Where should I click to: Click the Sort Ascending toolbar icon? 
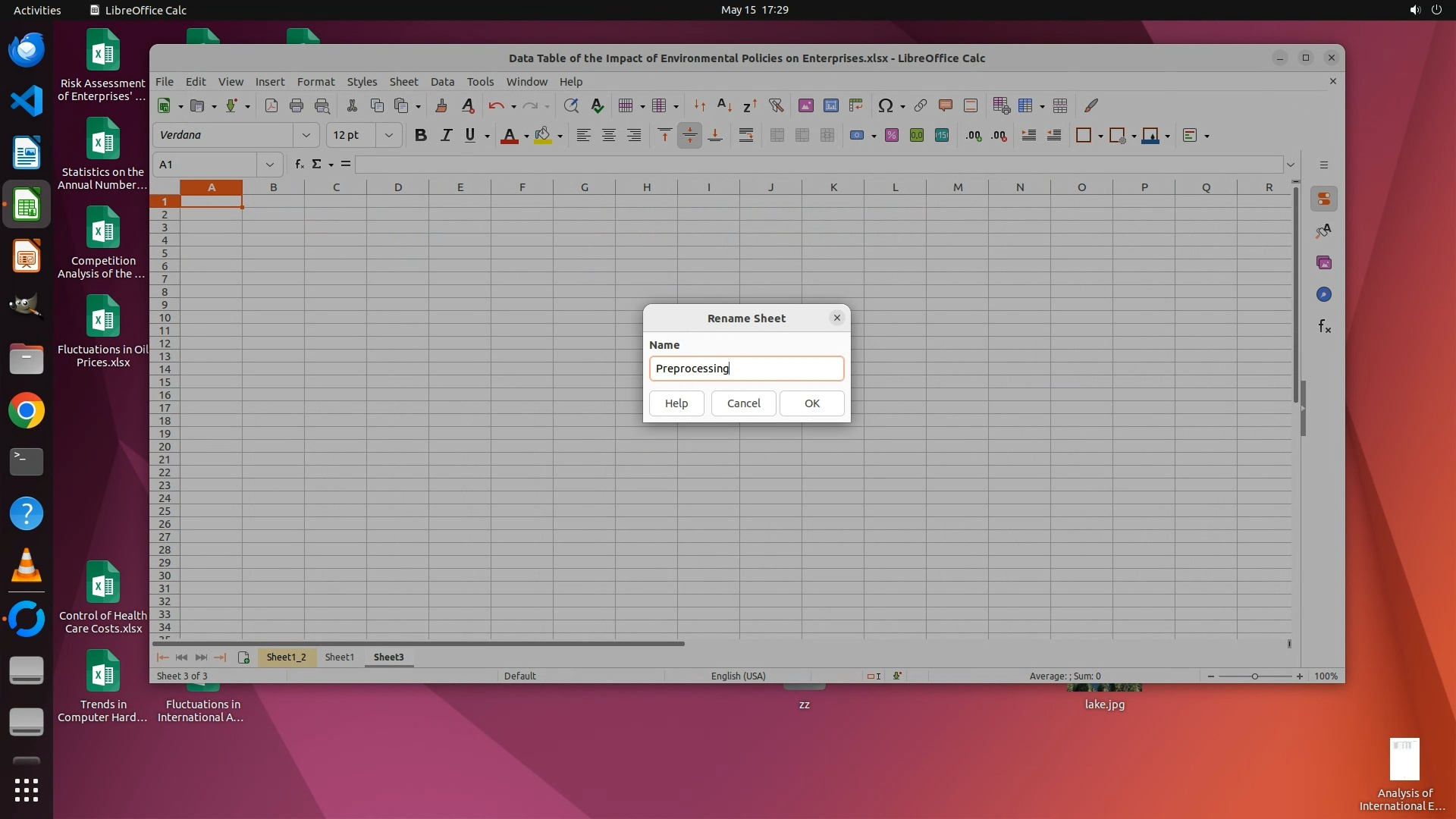(x=724, y=106)
